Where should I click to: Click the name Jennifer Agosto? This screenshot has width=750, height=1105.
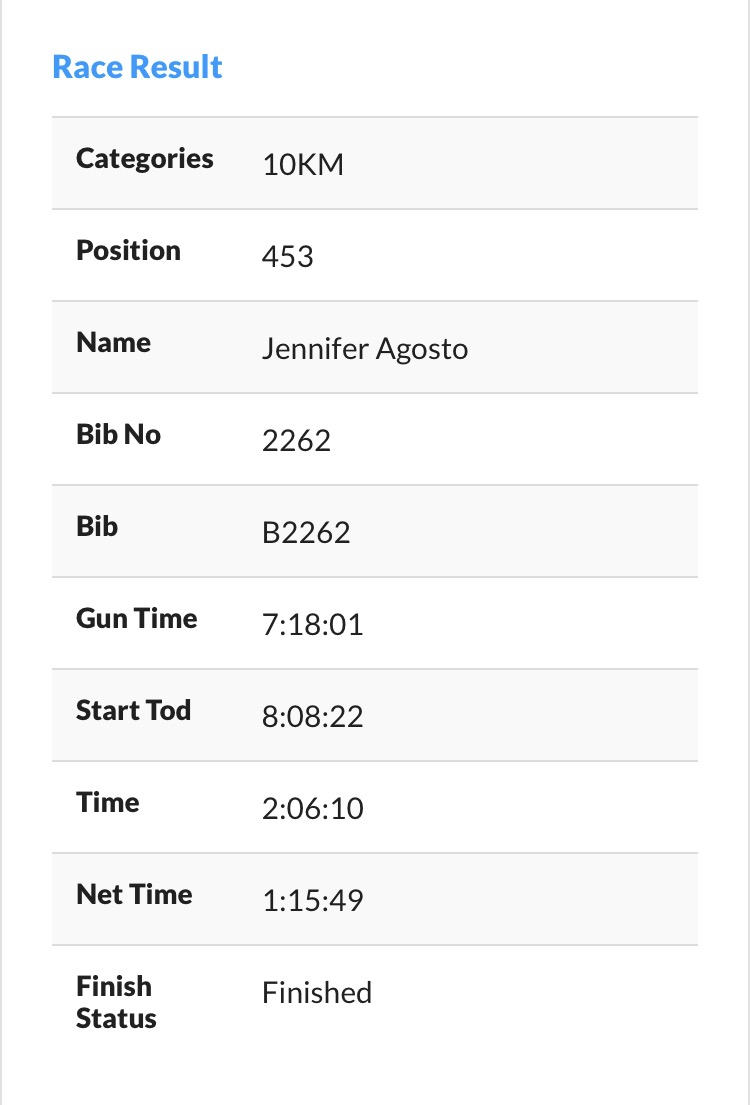365,349
